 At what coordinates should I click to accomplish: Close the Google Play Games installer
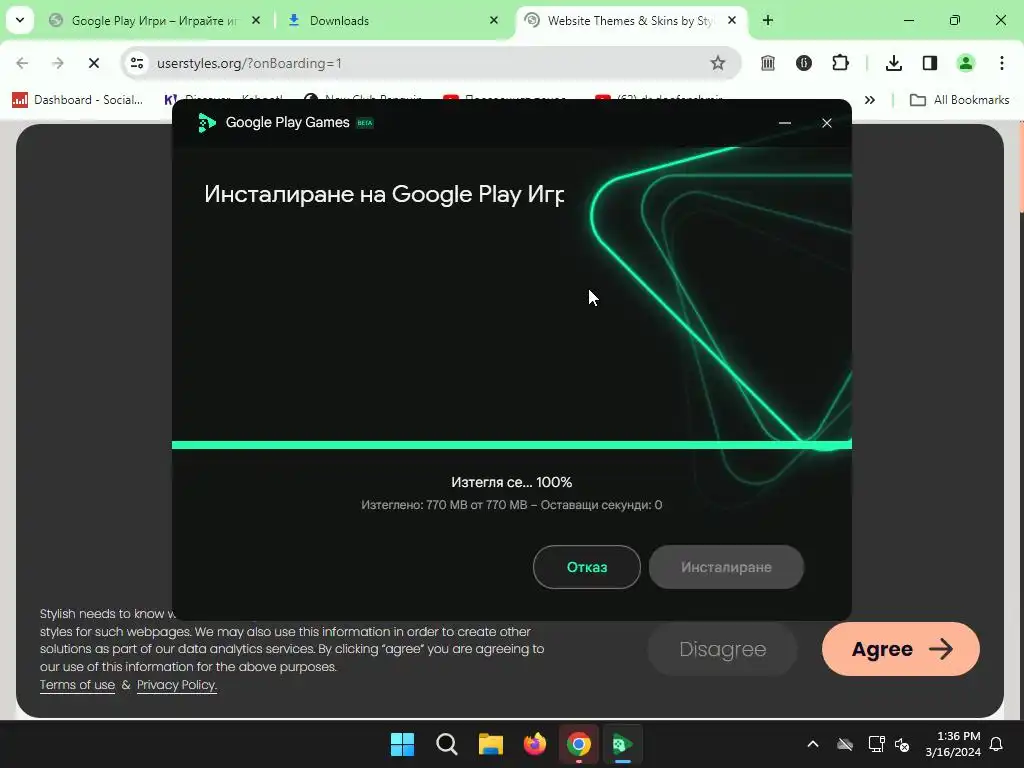click(x=827, y=123)
